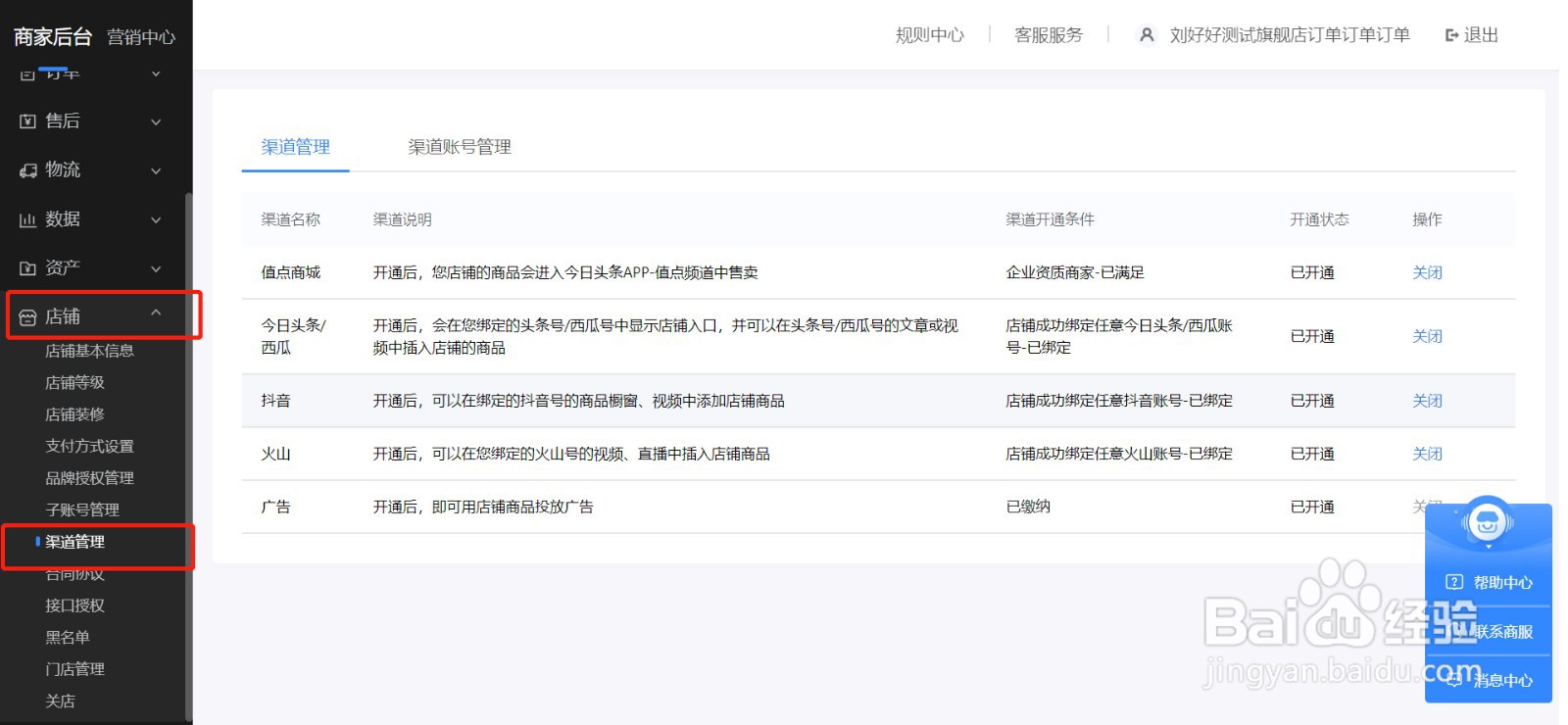1568x725 pixels.
Task: Click the 售后 sidebar icon
Action: tap(27, 121)
